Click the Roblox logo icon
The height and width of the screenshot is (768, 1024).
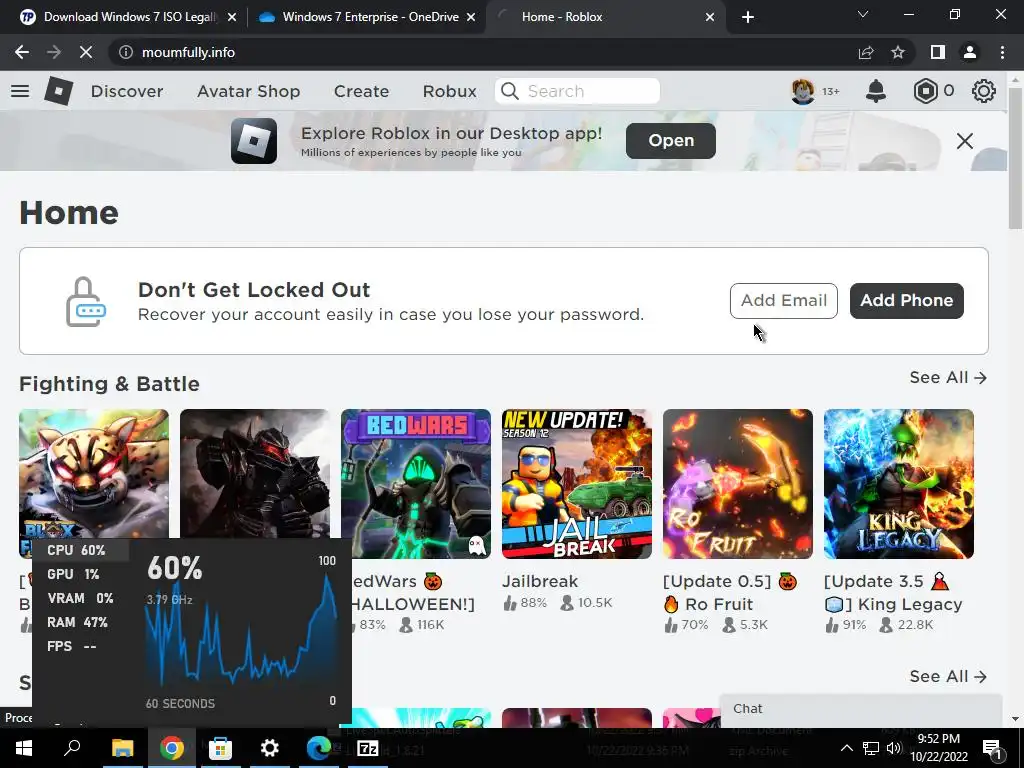coord(59,91)
